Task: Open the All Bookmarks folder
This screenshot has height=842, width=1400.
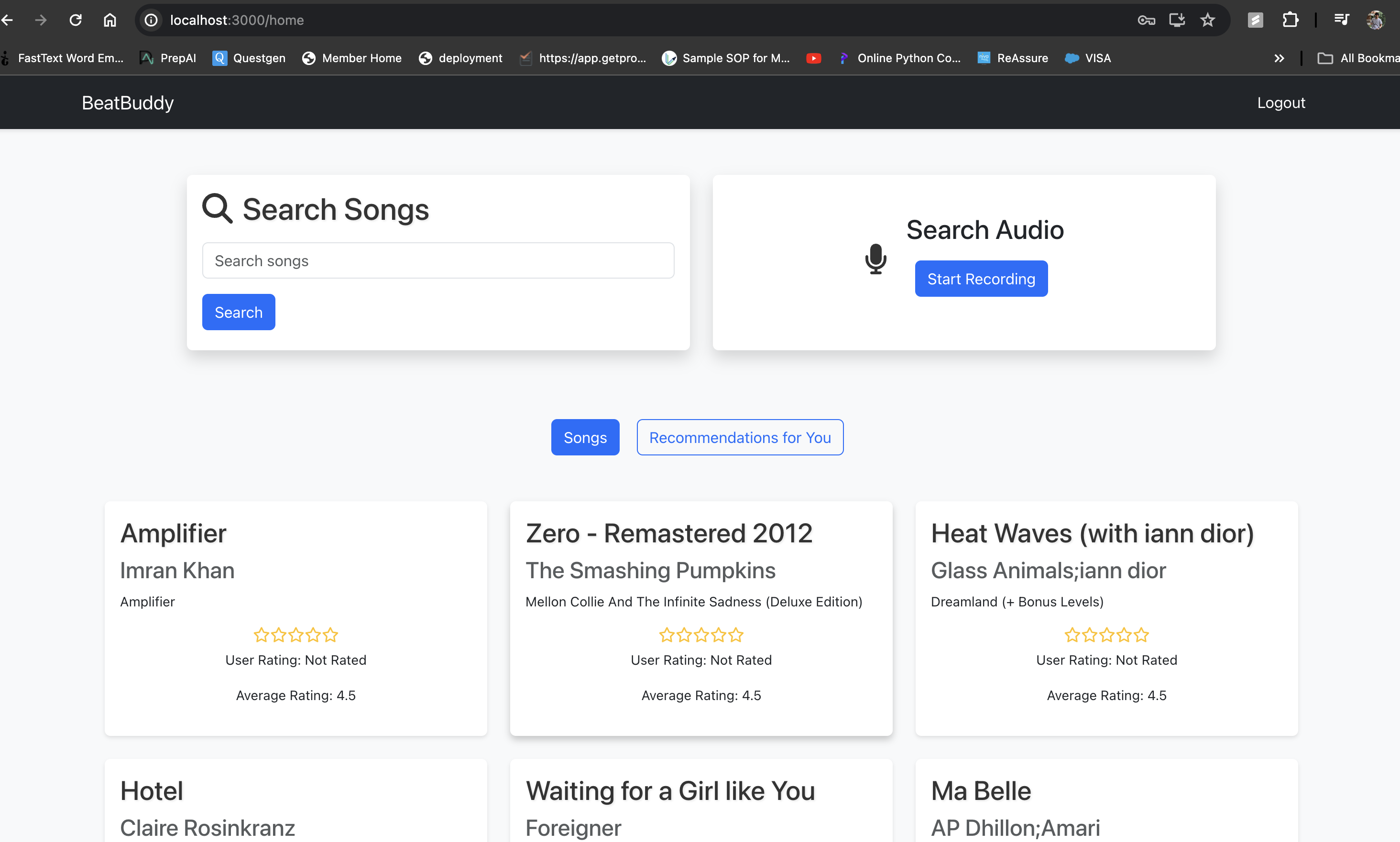Action: point(1358,58)
